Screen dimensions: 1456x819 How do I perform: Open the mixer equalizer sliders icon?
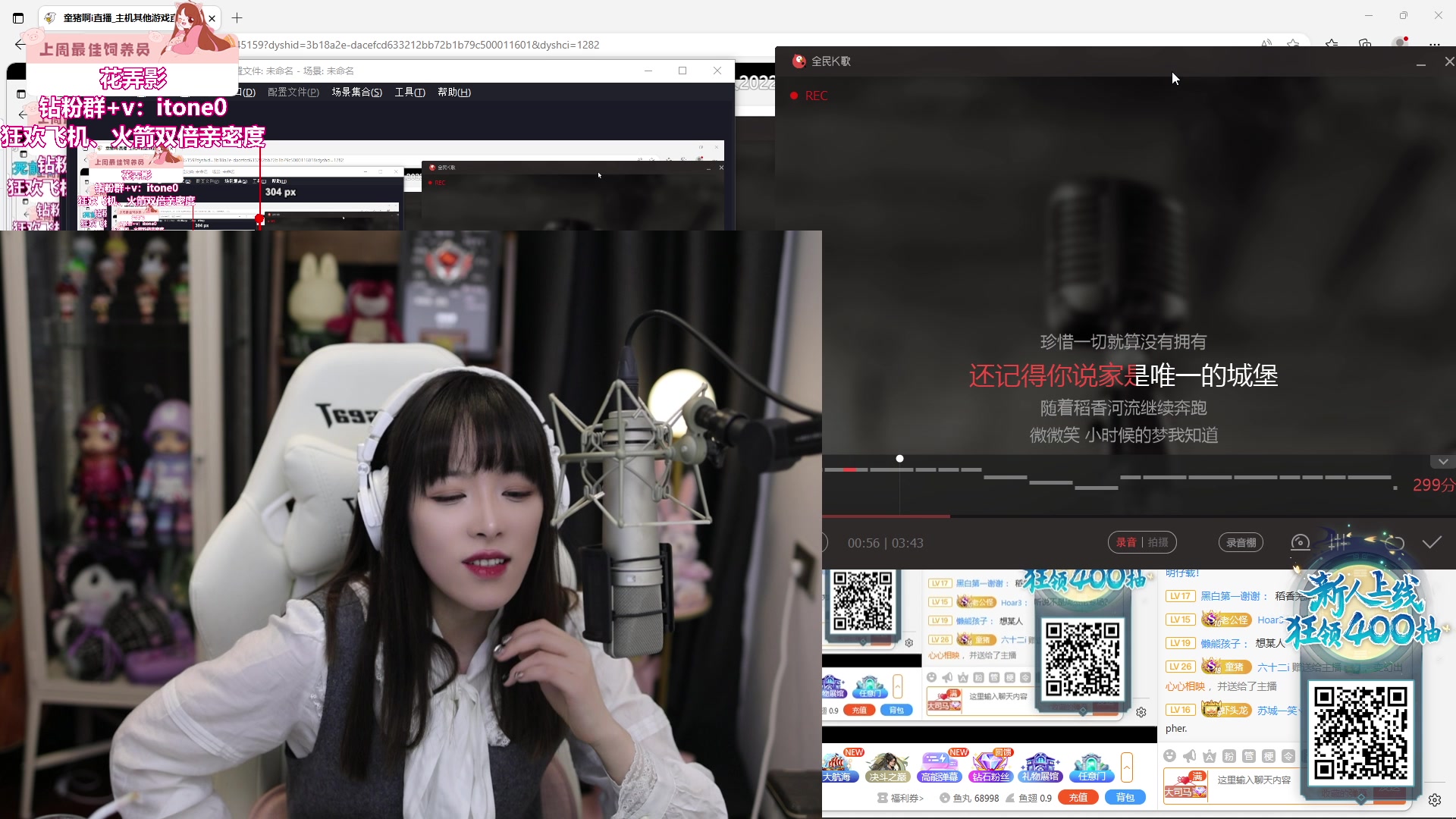tap(1338, 542)
